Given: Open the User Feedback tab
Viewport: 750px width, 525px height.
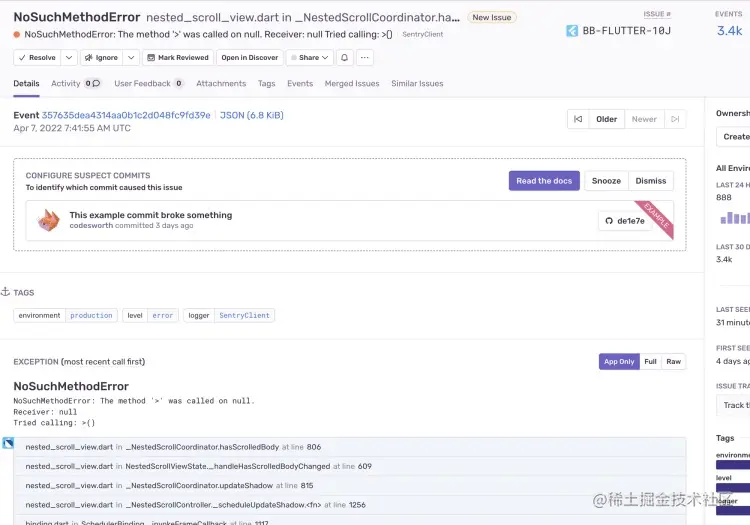Looking at the screenshot, I should (x=149, y=83).
